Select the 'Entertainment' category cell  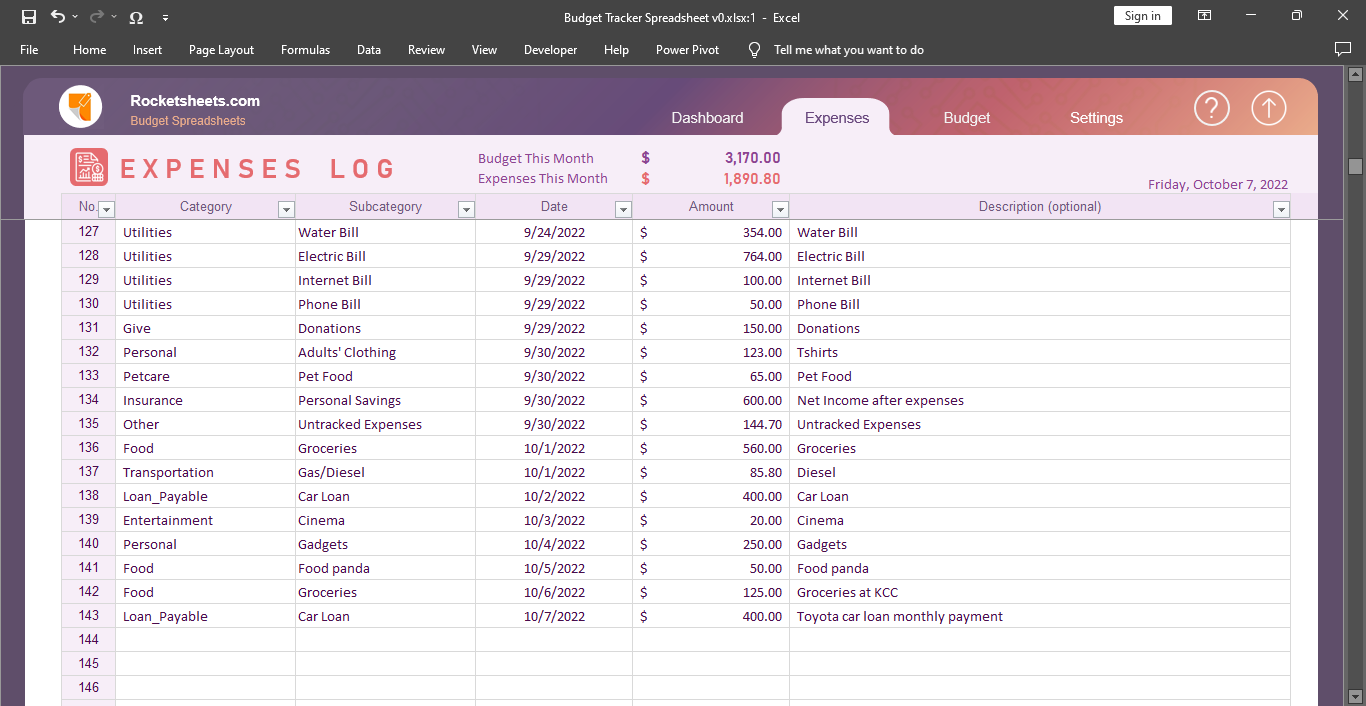pos(205,520)
